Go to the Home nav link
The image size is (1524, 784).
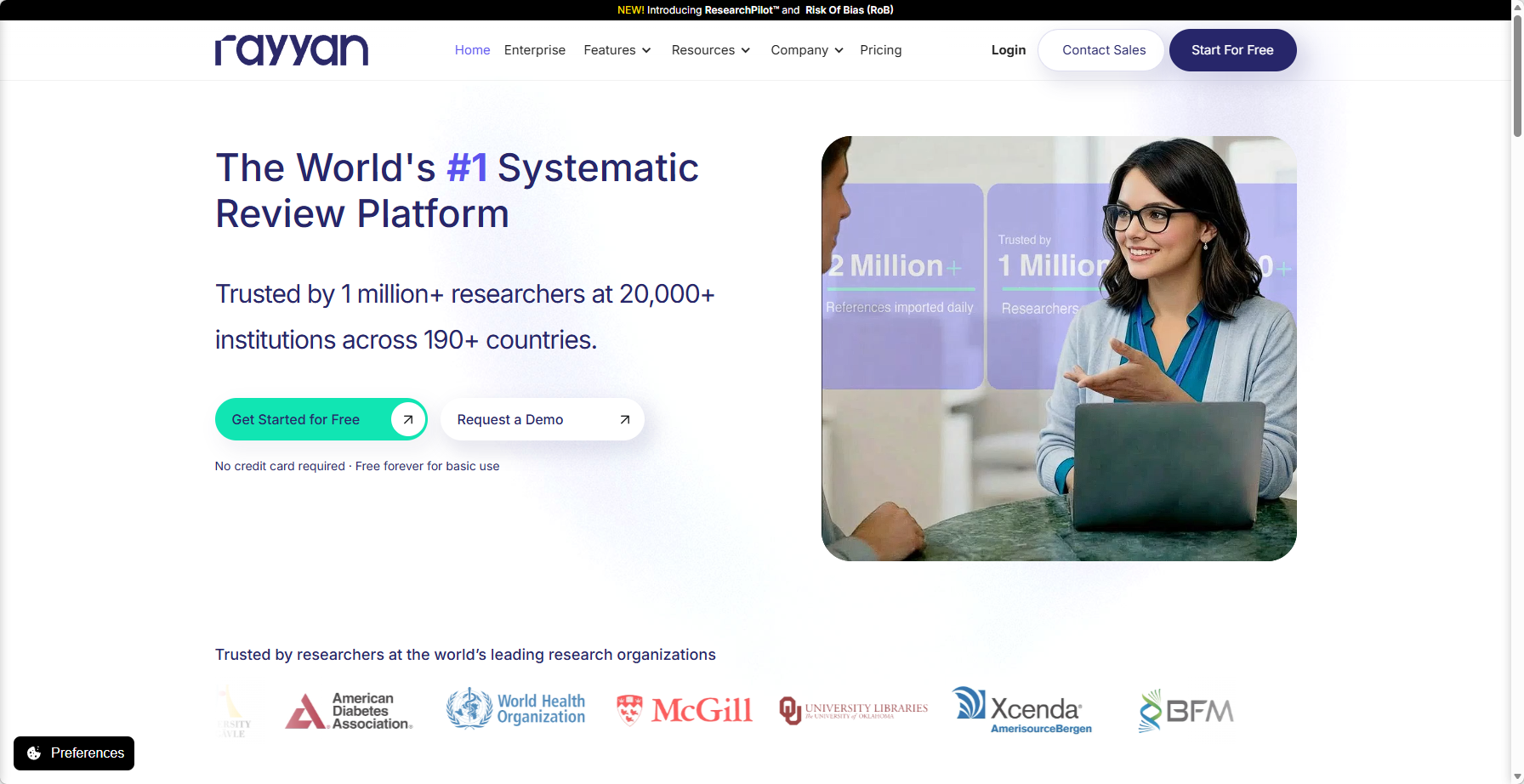[x=472, y=50]
